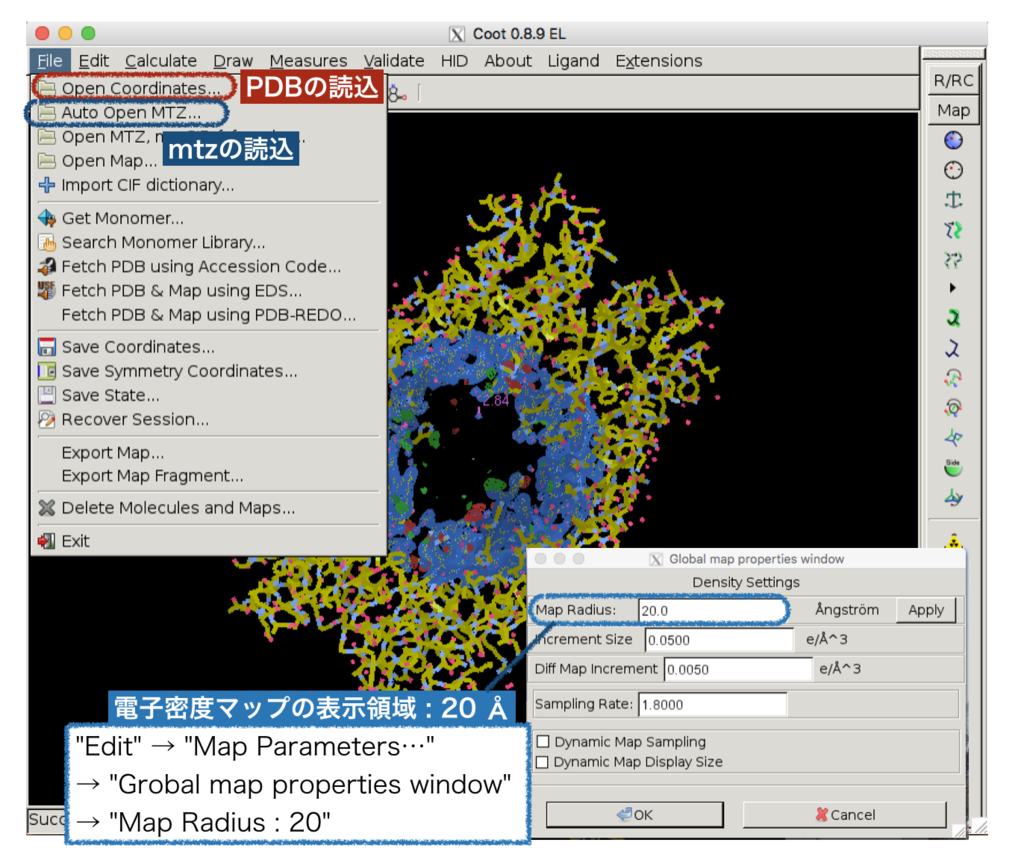Click Delete Molecules and Maps icon
The image size is (1024, 863).
point(46,508)
